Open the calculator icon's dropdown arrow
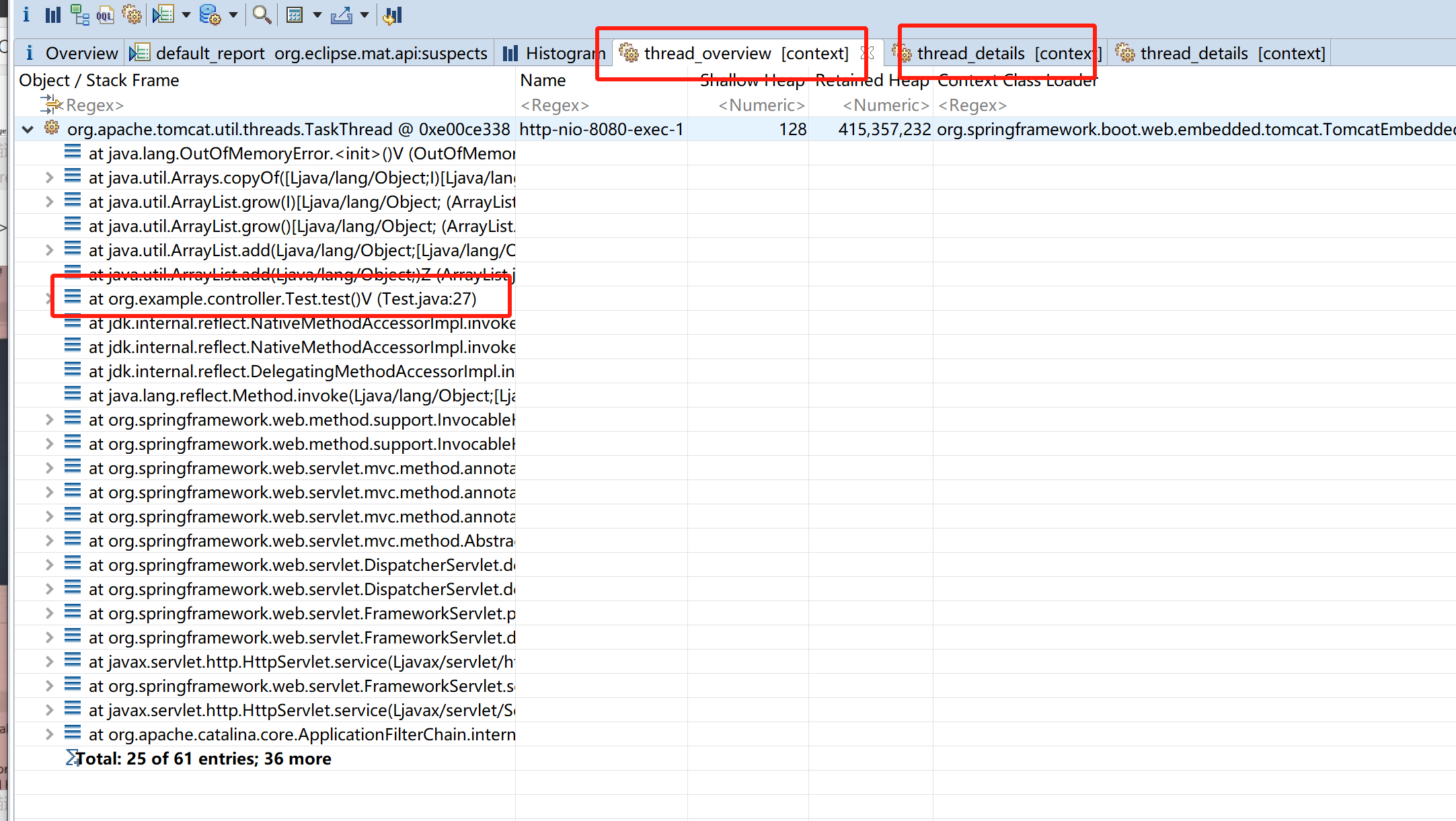The width and height of the screenshot is (1456, 821). (317, 14)
